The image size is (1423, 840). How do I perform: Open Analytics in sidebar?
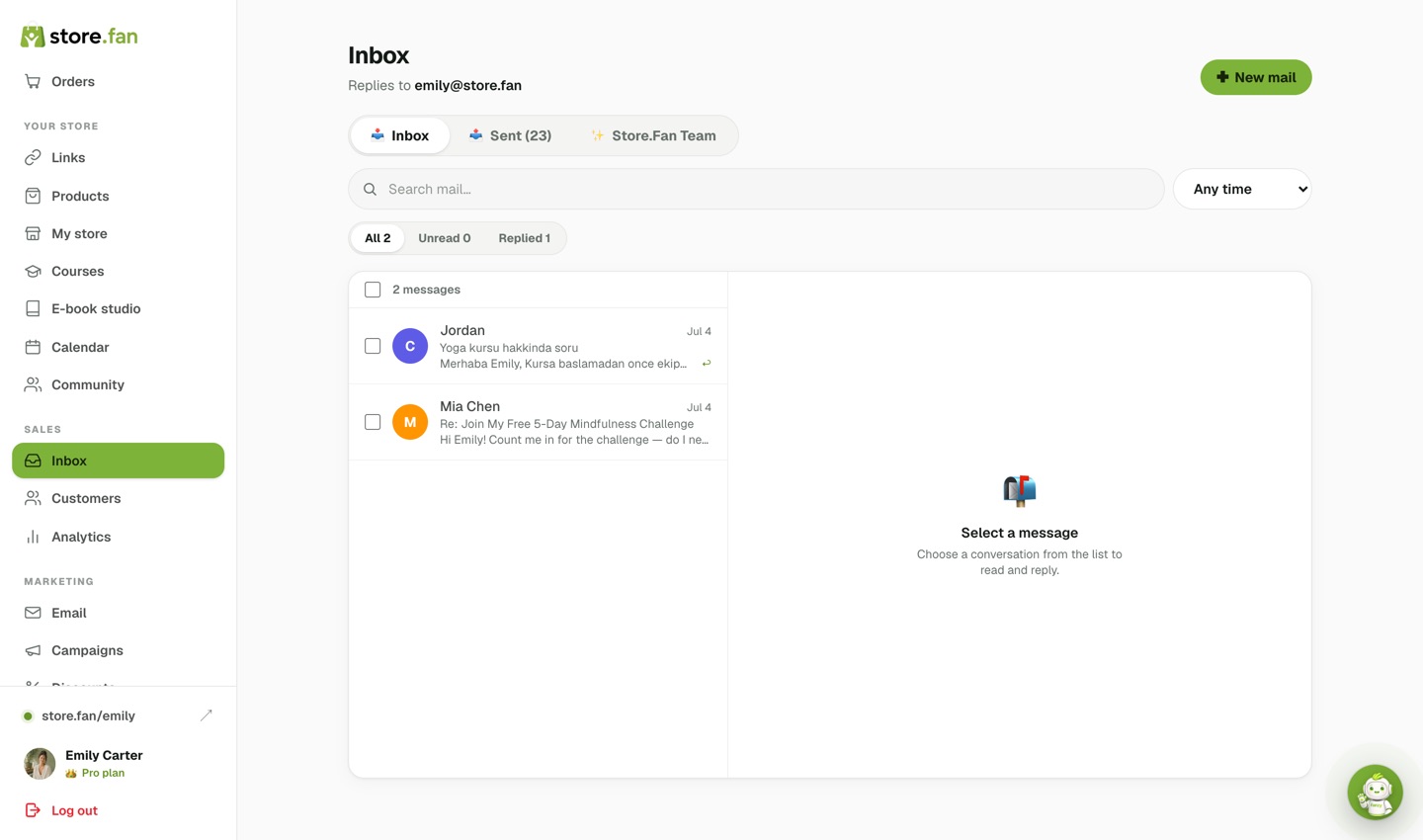pos(119,537)
